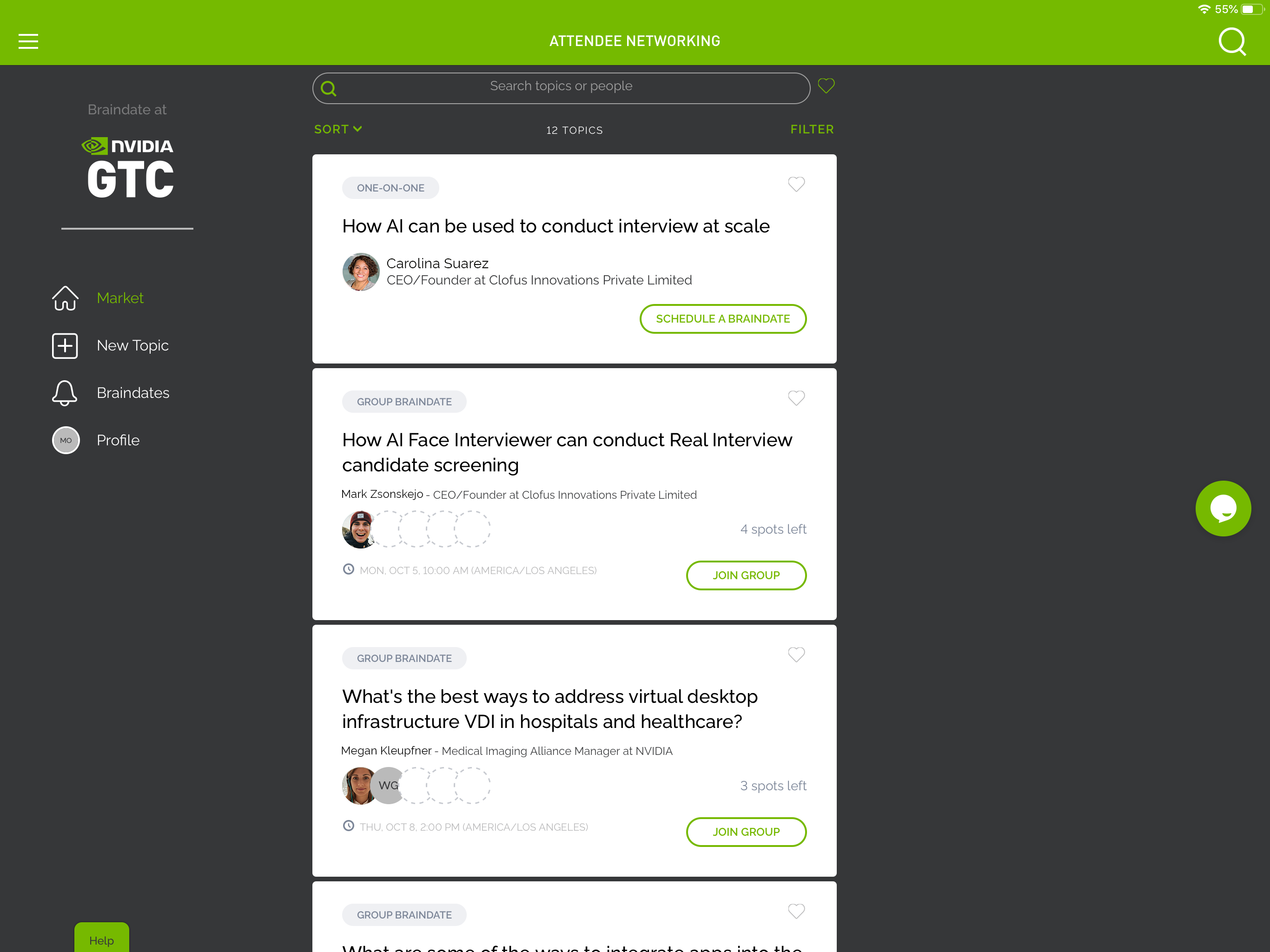Screen dimensions: 1270x952
Task: Tap the top-right search magnifier icon
Action: point(1231,41)
